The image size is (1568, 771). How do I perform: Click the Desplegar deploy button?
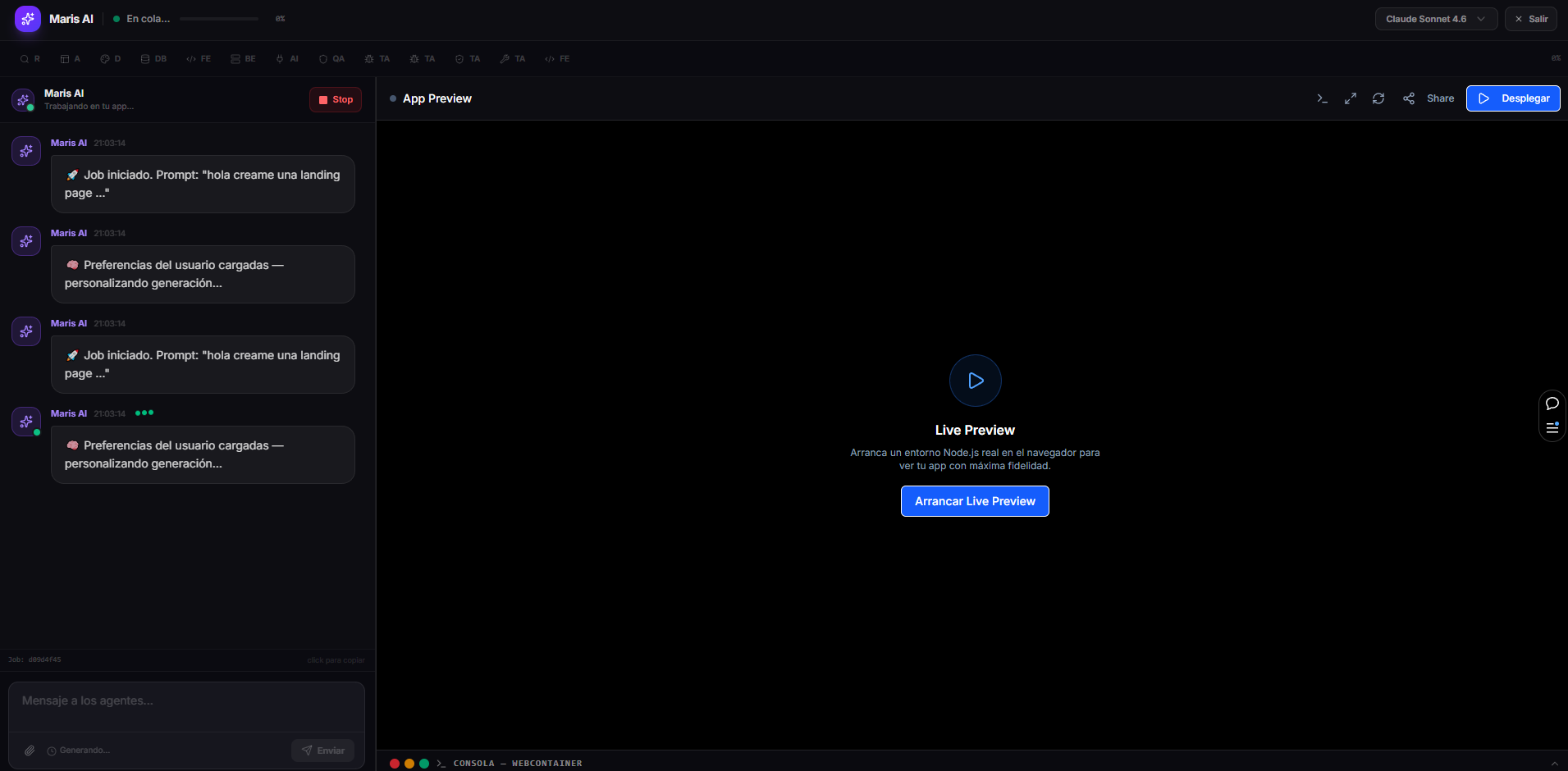coord(1513,98)
